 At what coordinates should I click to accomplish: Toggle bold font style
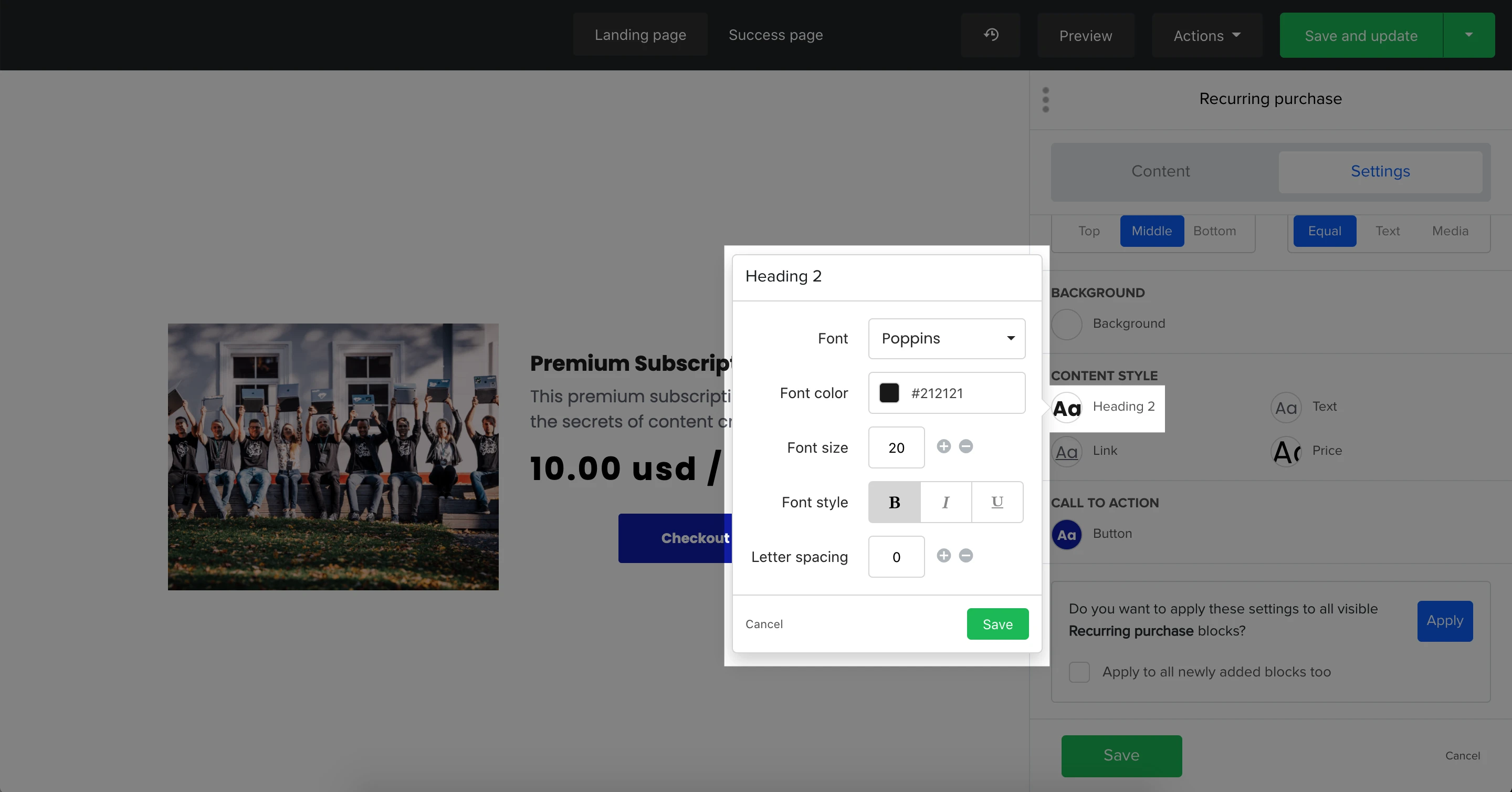pyautogui.click(x=894, y=502)
